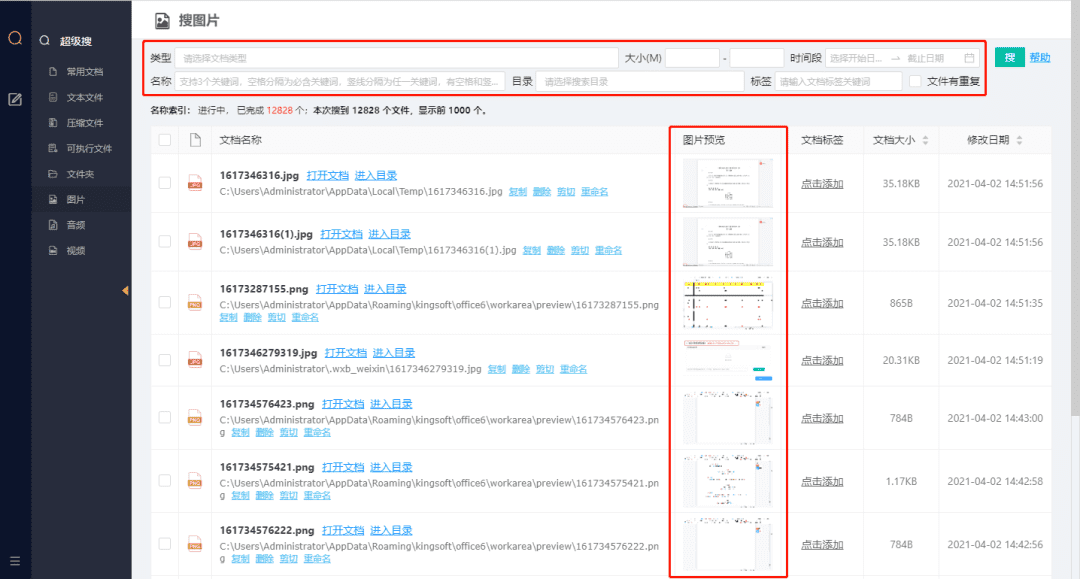Open the 类型 document type dropdown
This screenshot has height=579, width=1080.
[x=396, y=58]
